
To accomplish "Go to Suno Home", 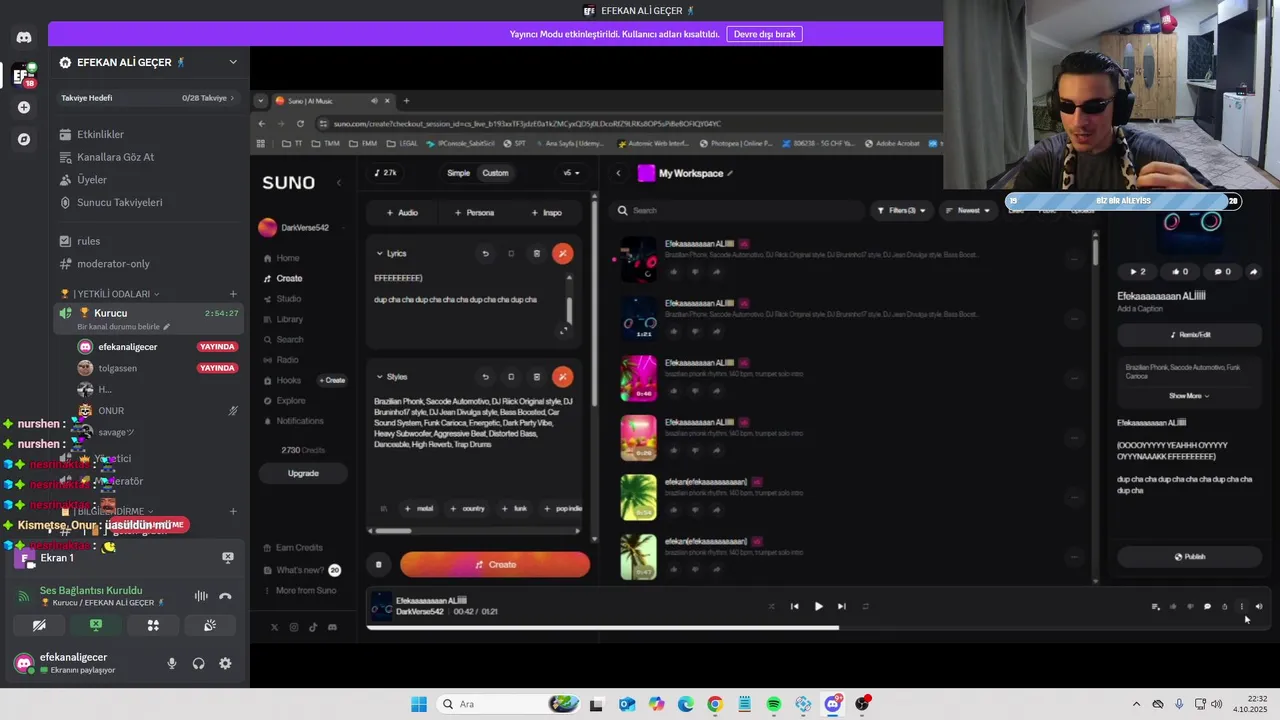I will (288, 258).
